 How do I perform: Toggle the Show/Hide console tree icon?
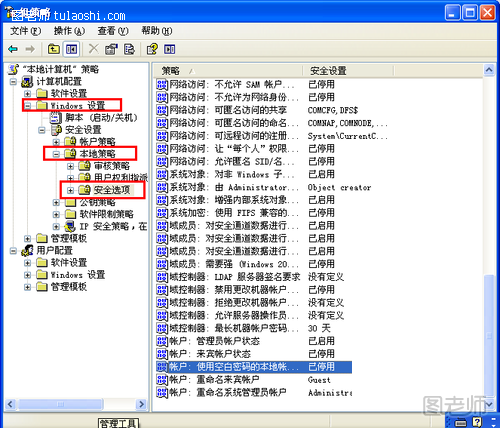[71, 49]
